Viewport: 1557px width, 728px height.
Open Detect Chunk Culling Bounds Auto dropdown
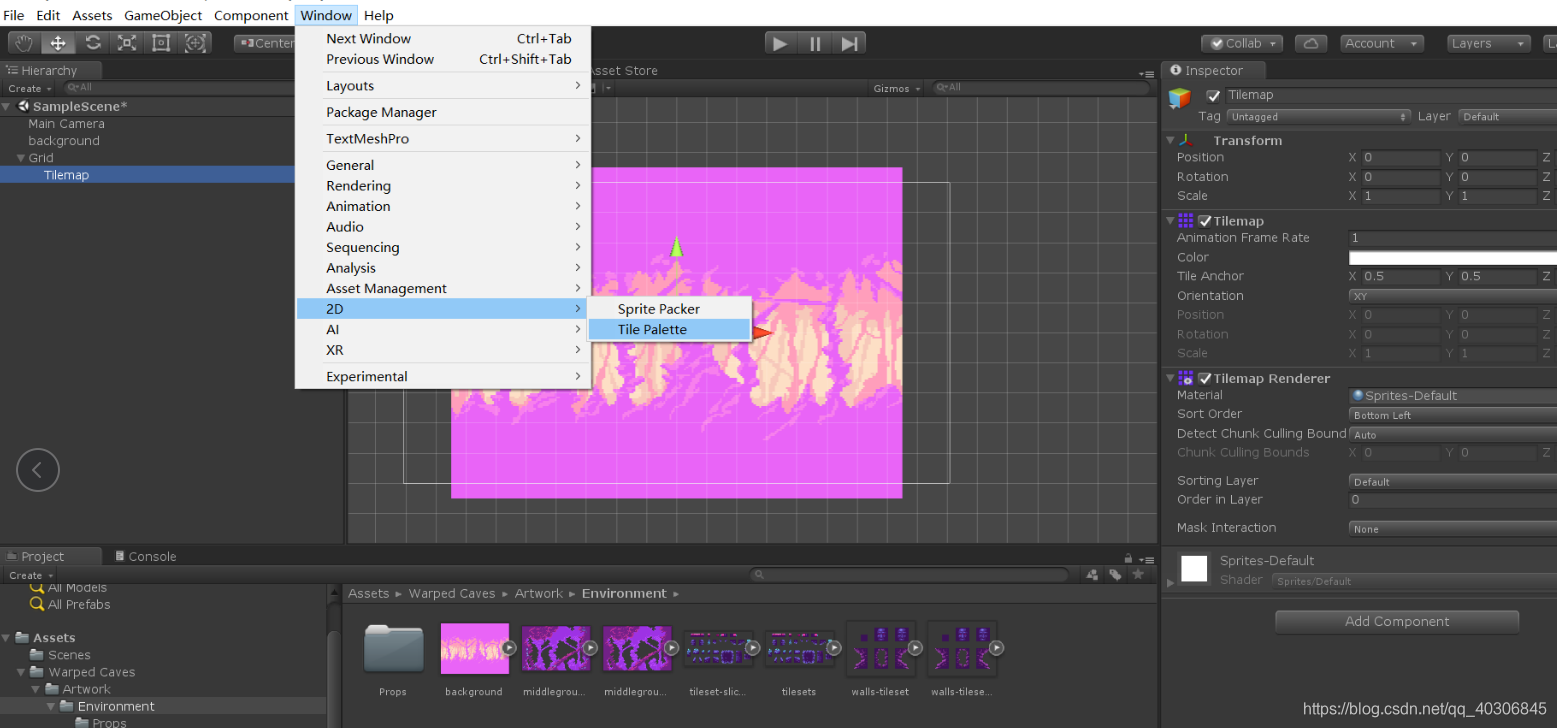(1452, 434)
